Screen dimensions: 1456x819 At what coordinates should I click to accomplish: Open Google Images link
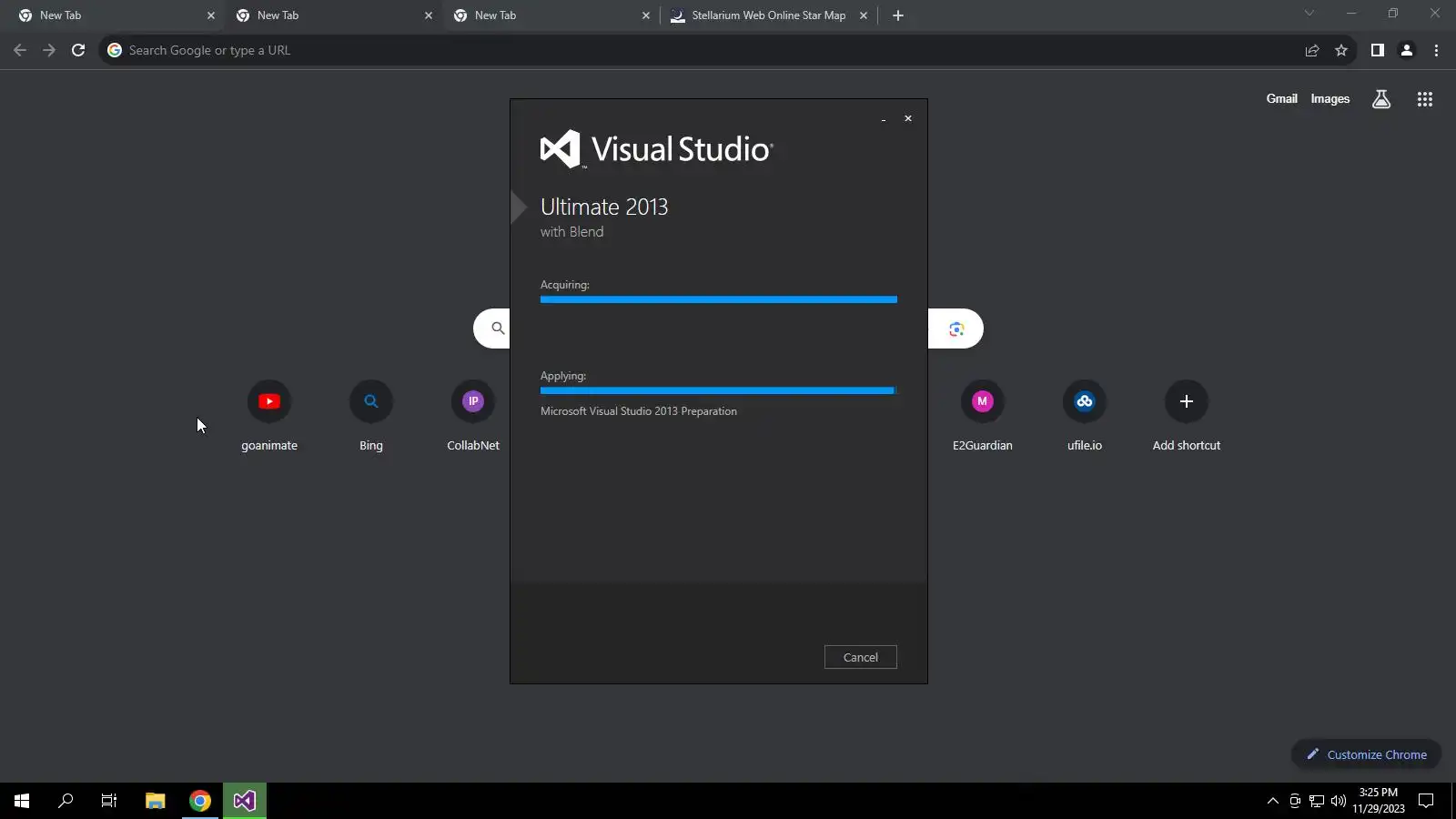[x=1330, y=99]
